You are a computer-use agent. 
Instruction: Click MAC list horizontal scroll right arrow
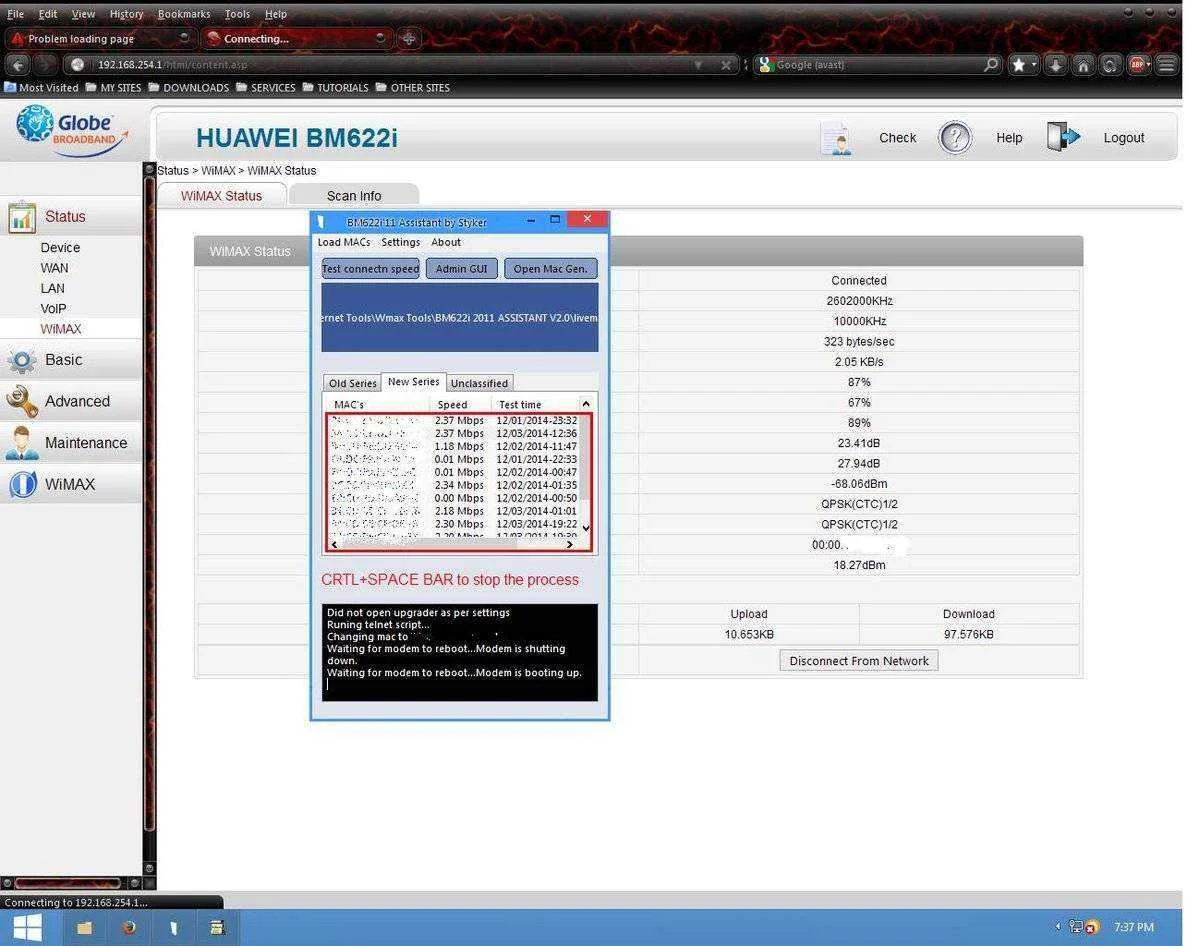[x=570, y=545]
